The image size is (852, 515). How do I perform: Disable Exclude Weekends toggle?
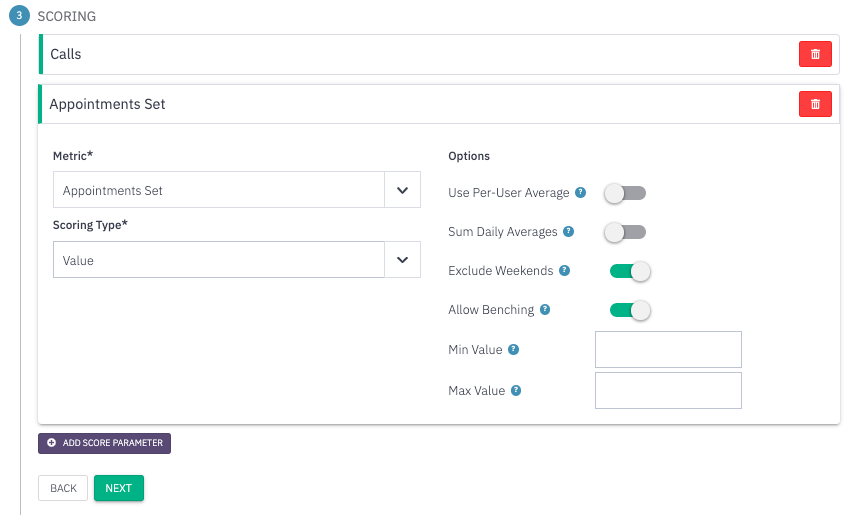pyautogui.click(x=630, y=271)
